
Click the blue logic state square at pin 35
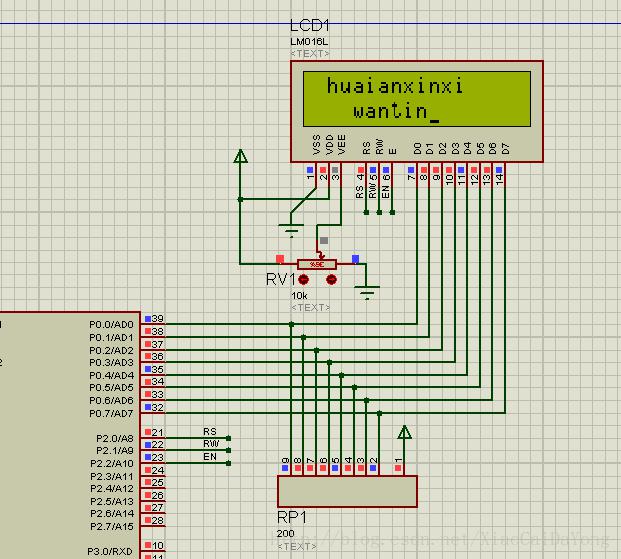pos(148,369)
